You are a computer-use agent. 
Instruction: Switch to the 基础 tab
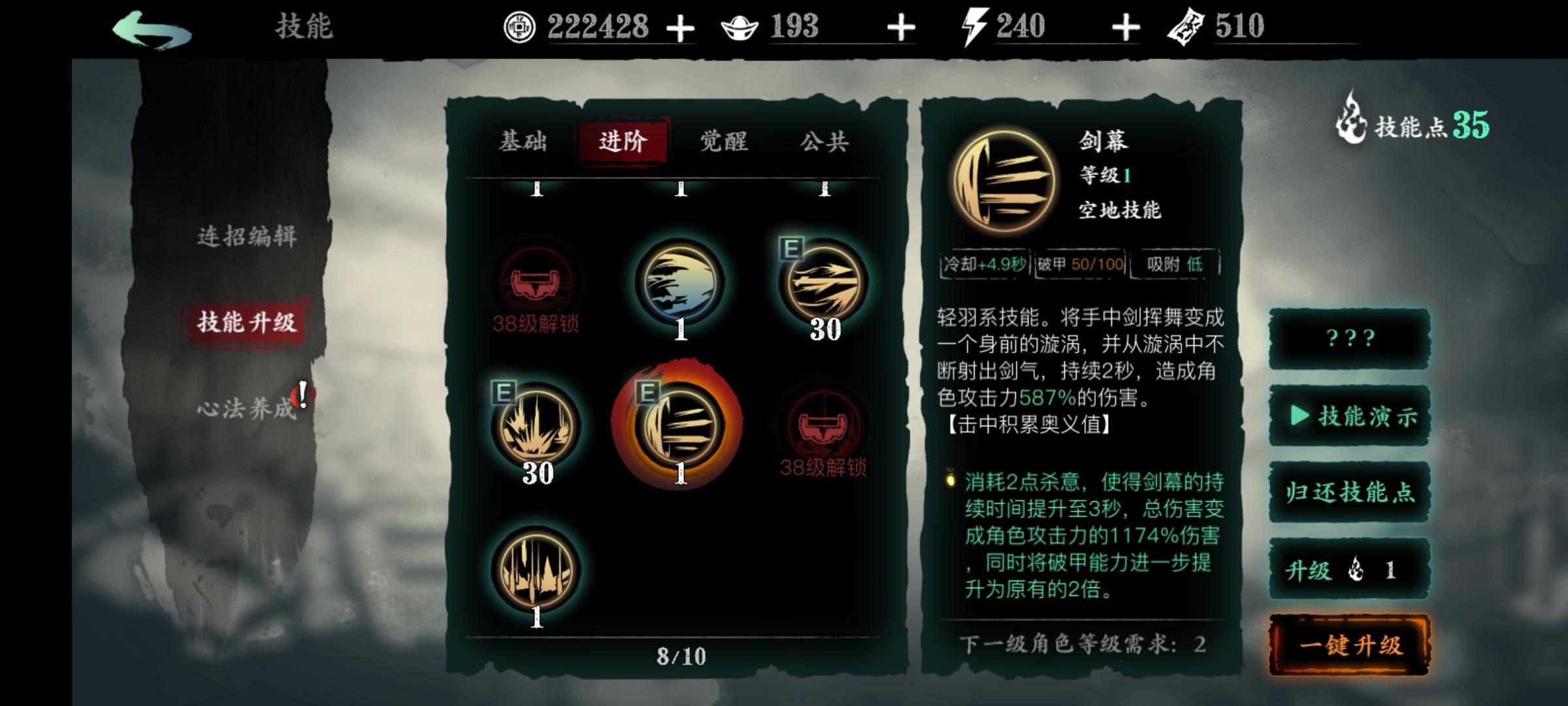coord(523,141)
